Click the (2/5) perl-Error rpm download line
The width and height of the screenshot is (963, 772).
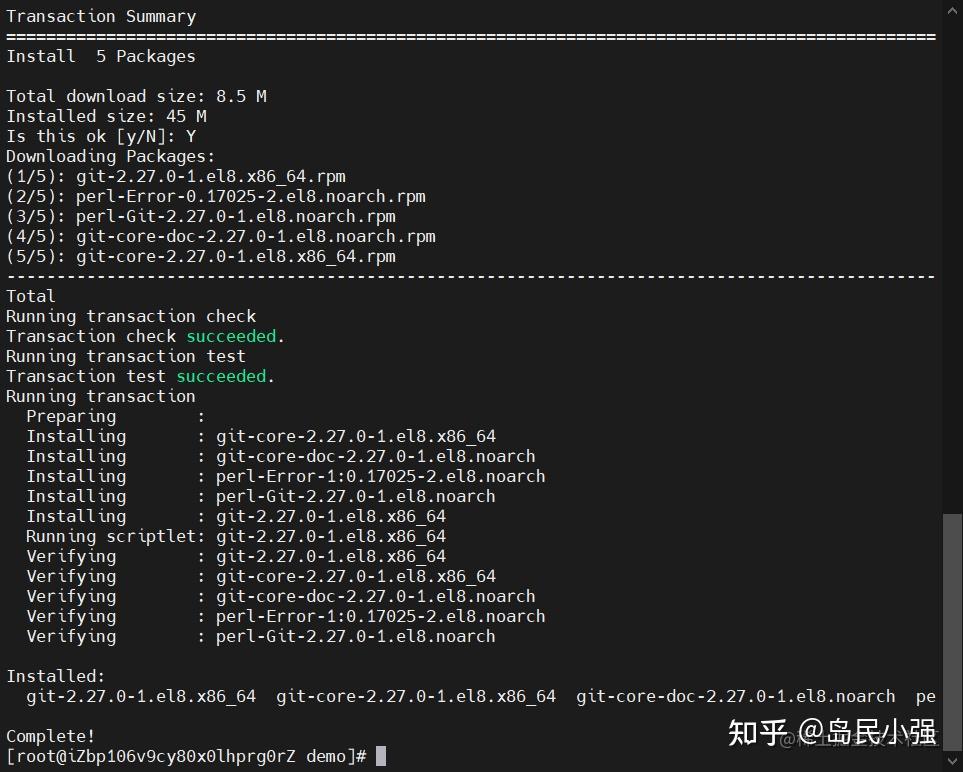pos(216,197)
